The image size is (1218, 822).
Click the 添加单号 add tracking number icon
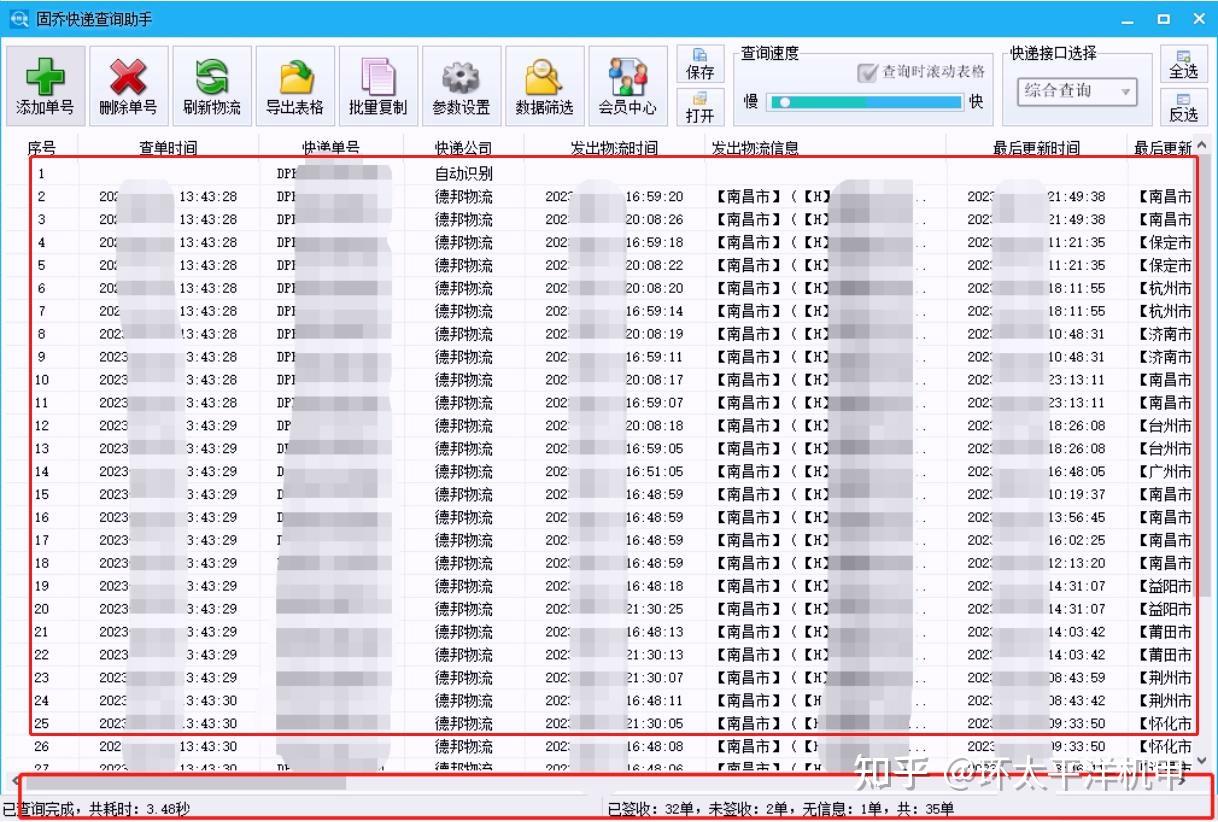(45, 86)
